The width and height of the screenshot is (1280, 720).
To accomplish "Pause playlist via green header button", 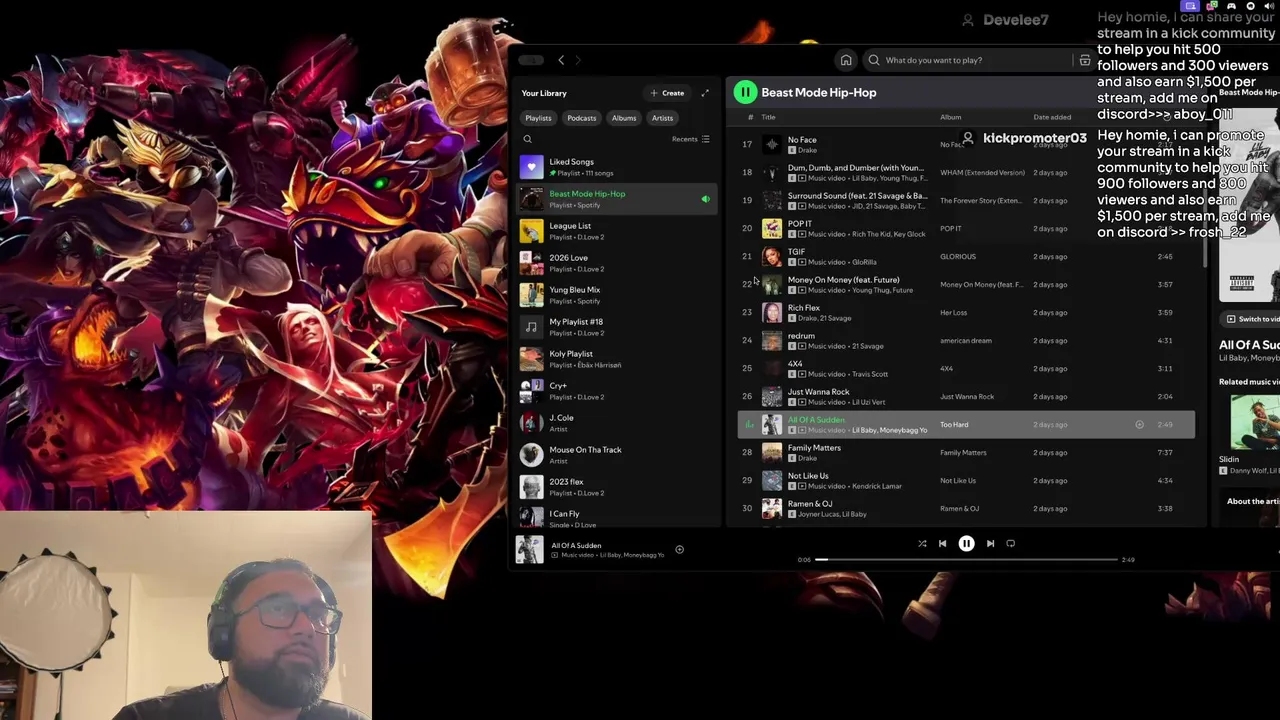I will point(745,92).
